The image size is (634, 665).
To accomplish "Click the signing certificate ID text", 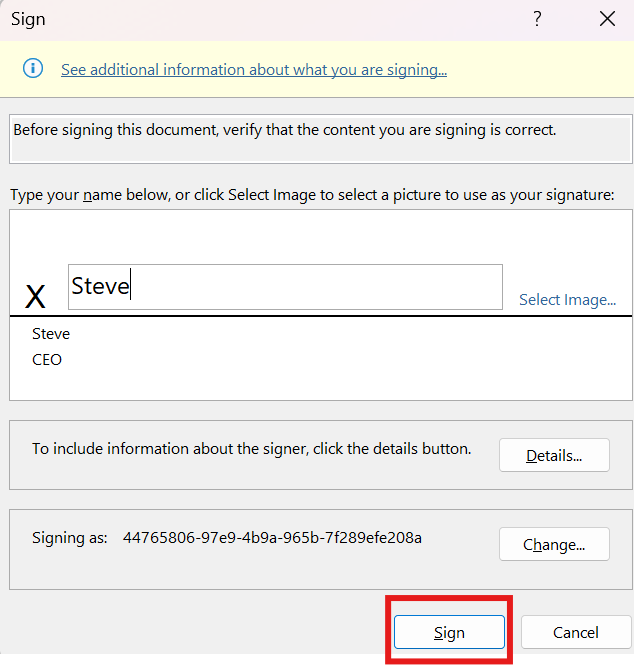I will pyautogui.click(x=272, y=538).
